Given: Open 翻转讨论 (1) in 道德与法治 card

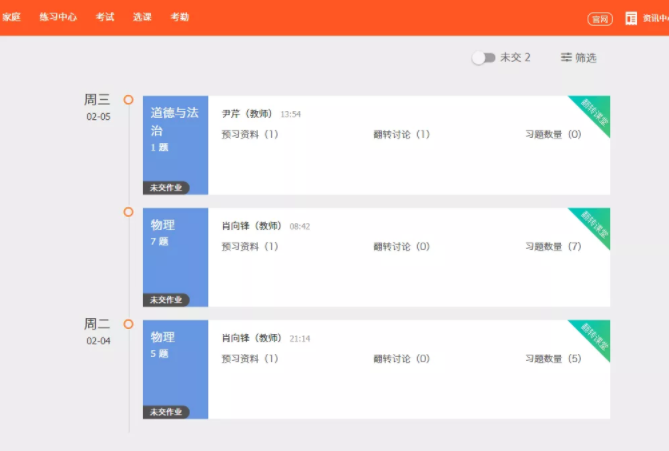Looking at the screenshot, I should (401, 134).
